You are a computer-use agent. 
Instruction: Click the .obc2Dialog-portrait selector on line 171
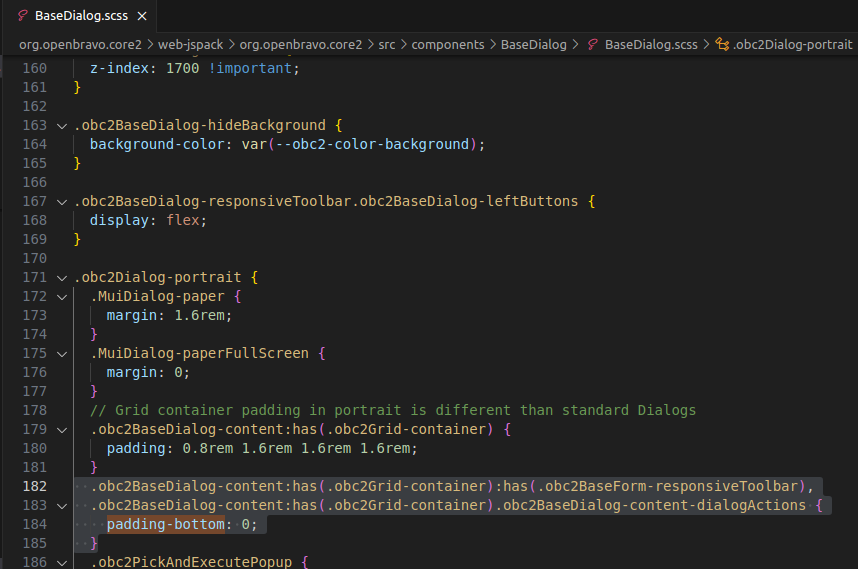157,277
